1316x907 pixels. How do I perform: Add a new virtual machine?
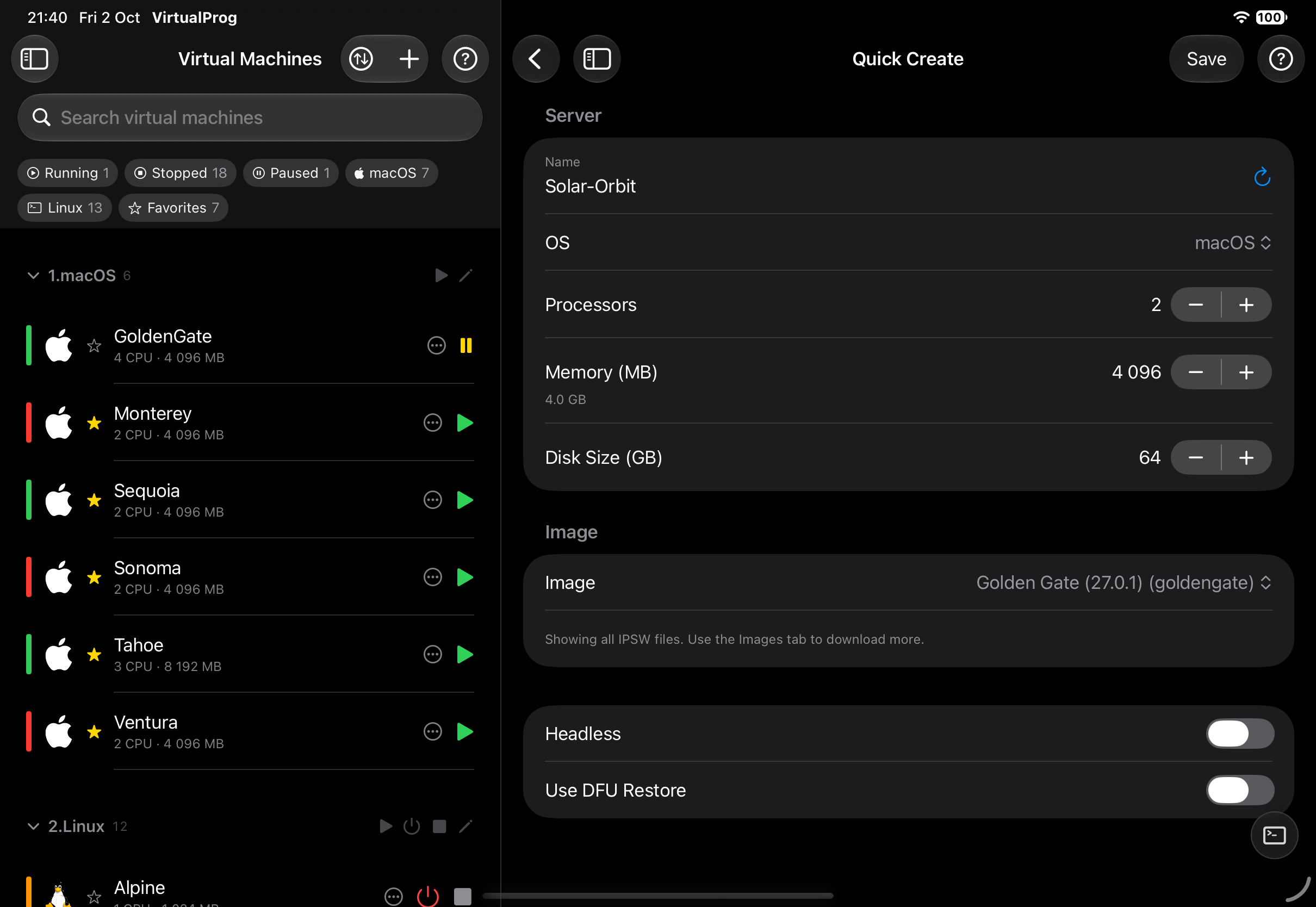tap(408, 59)
